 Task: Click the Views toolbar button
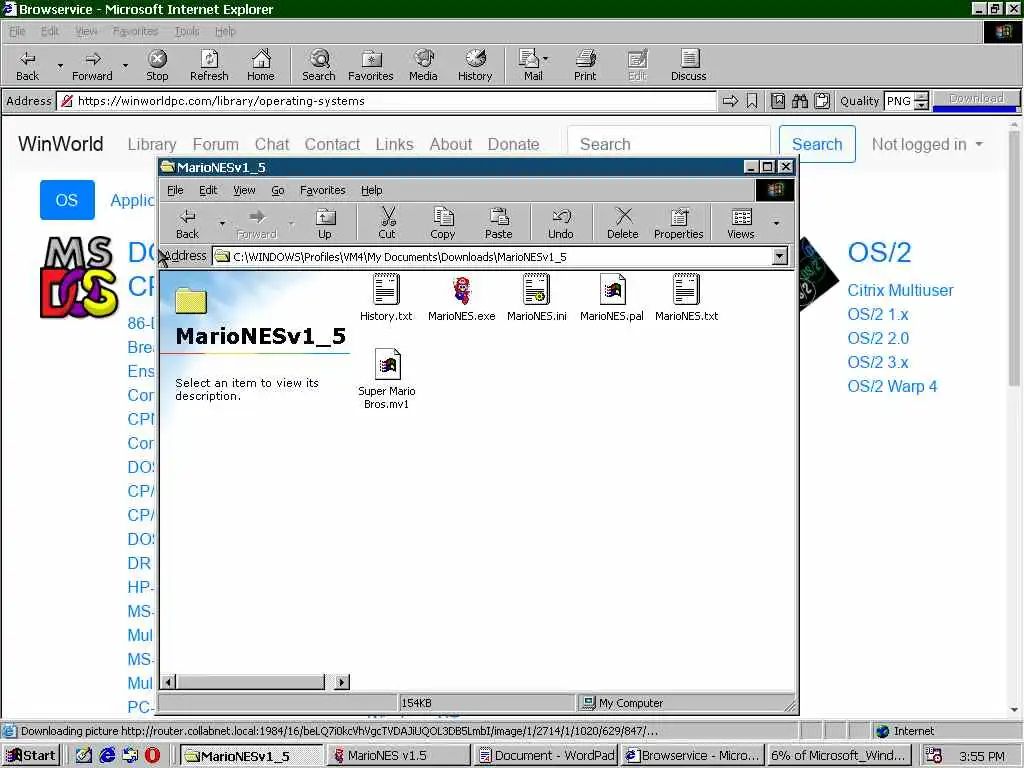[x=741, y=224]
